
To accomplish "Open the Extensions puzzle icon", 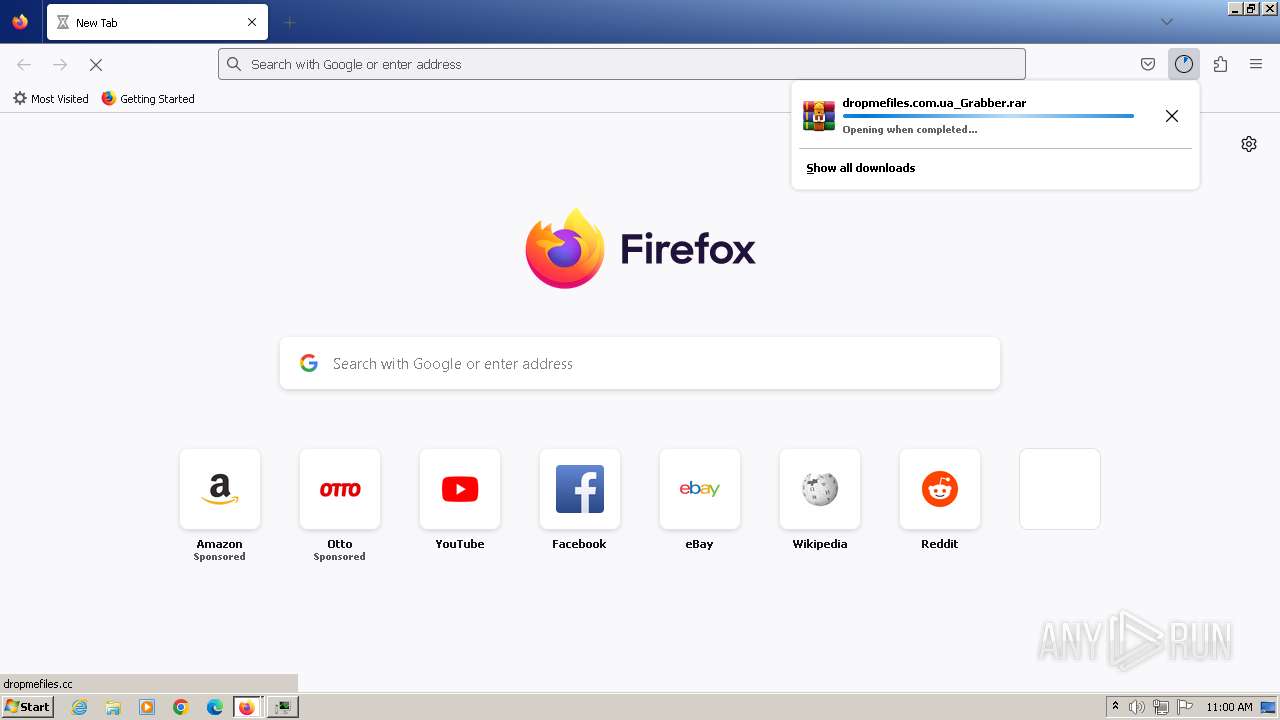I will pos(1220,64).
